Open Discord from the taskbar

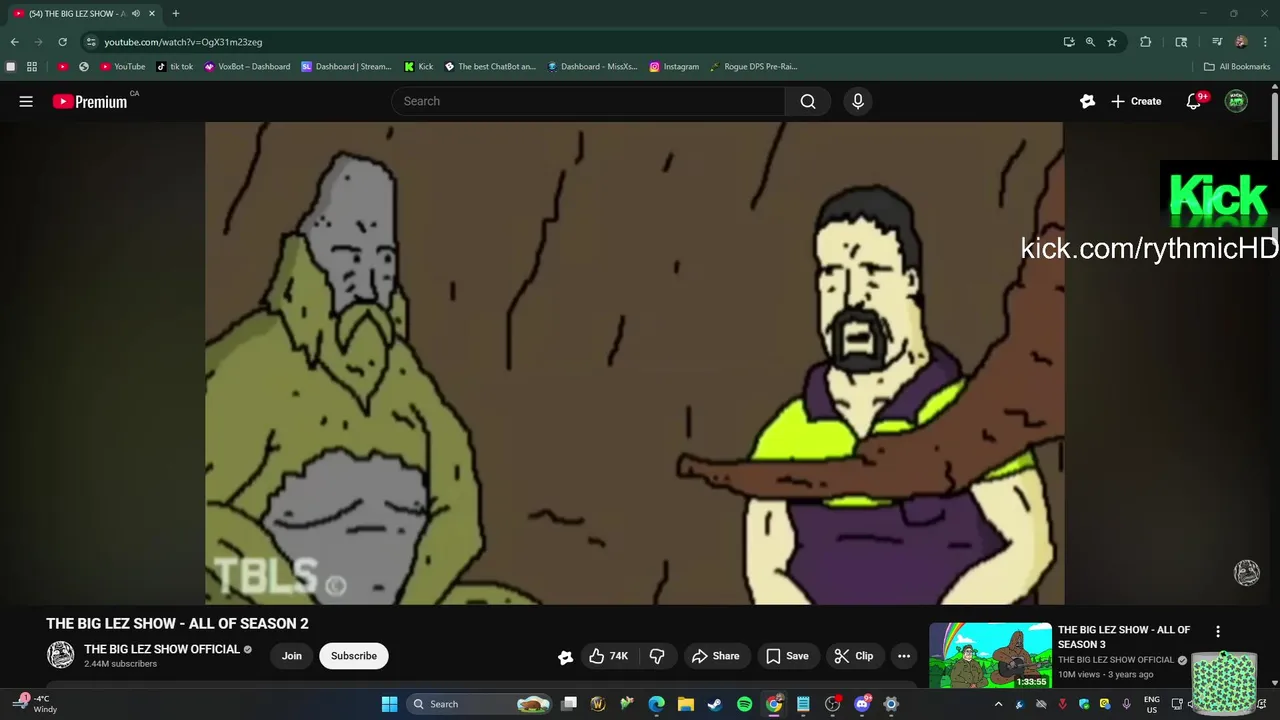[862, 704]
